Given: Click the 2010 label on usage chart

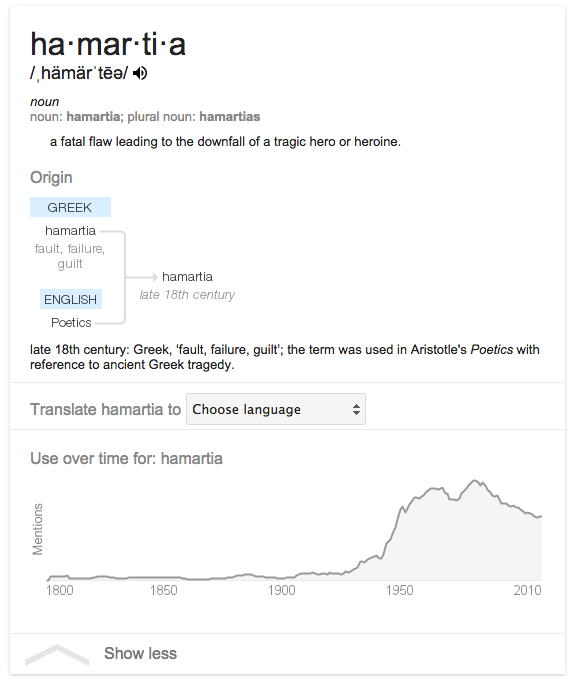Looking at the screenshot, I should click(x=527, y=590).
